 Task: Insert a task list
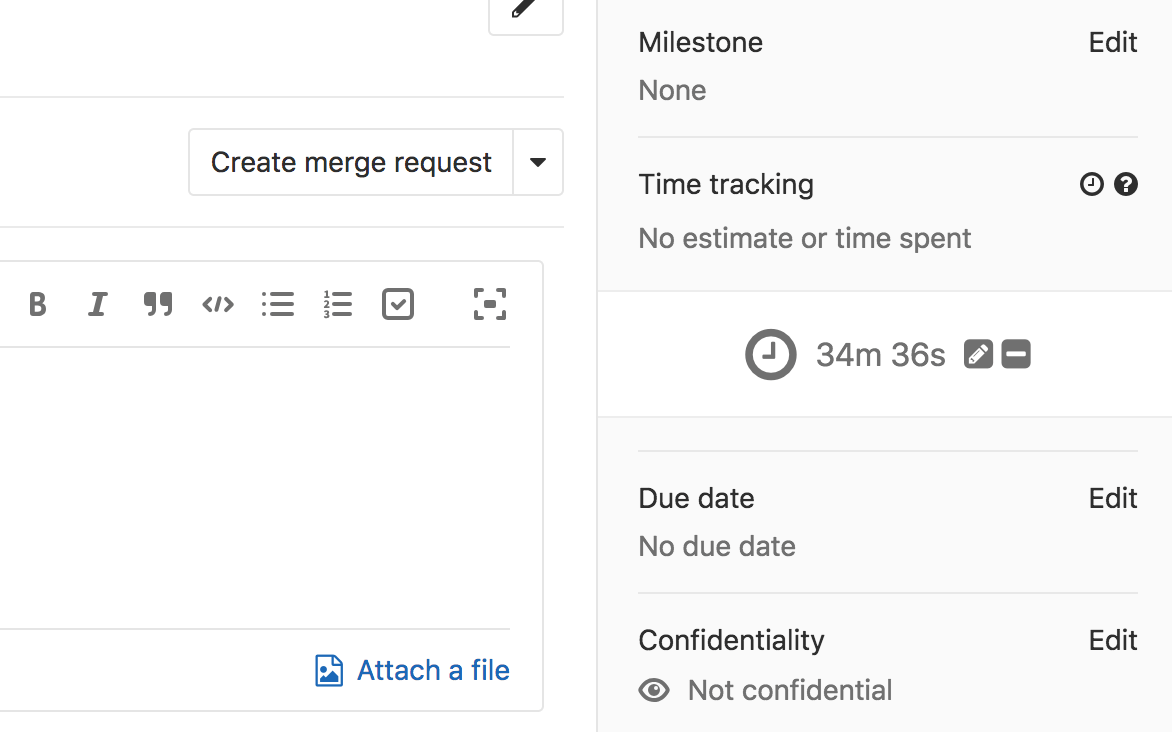[397, 304]
